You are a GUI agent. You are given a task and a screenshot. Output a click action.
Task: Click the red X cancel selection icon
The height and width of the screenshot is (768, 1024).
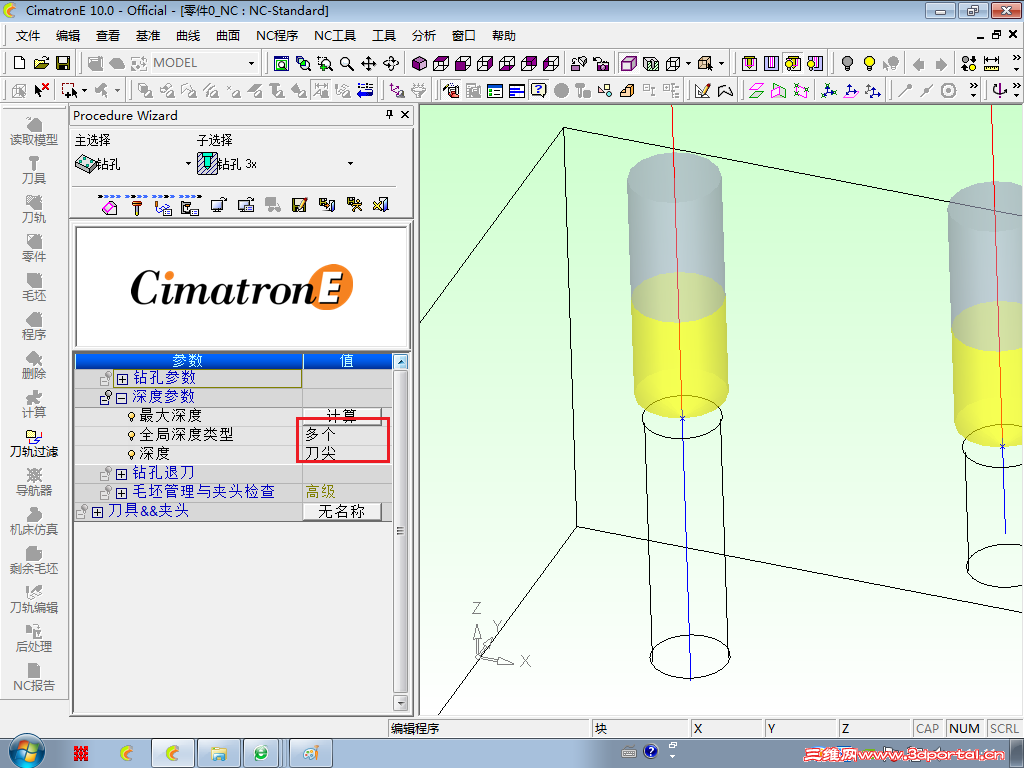(42, 90)
